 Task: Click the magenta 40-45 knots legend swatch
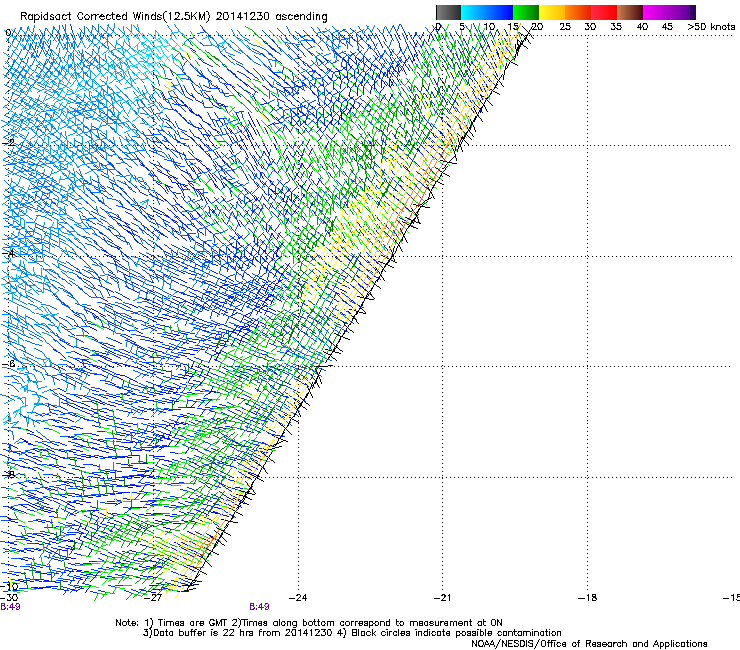coord(656,12)
